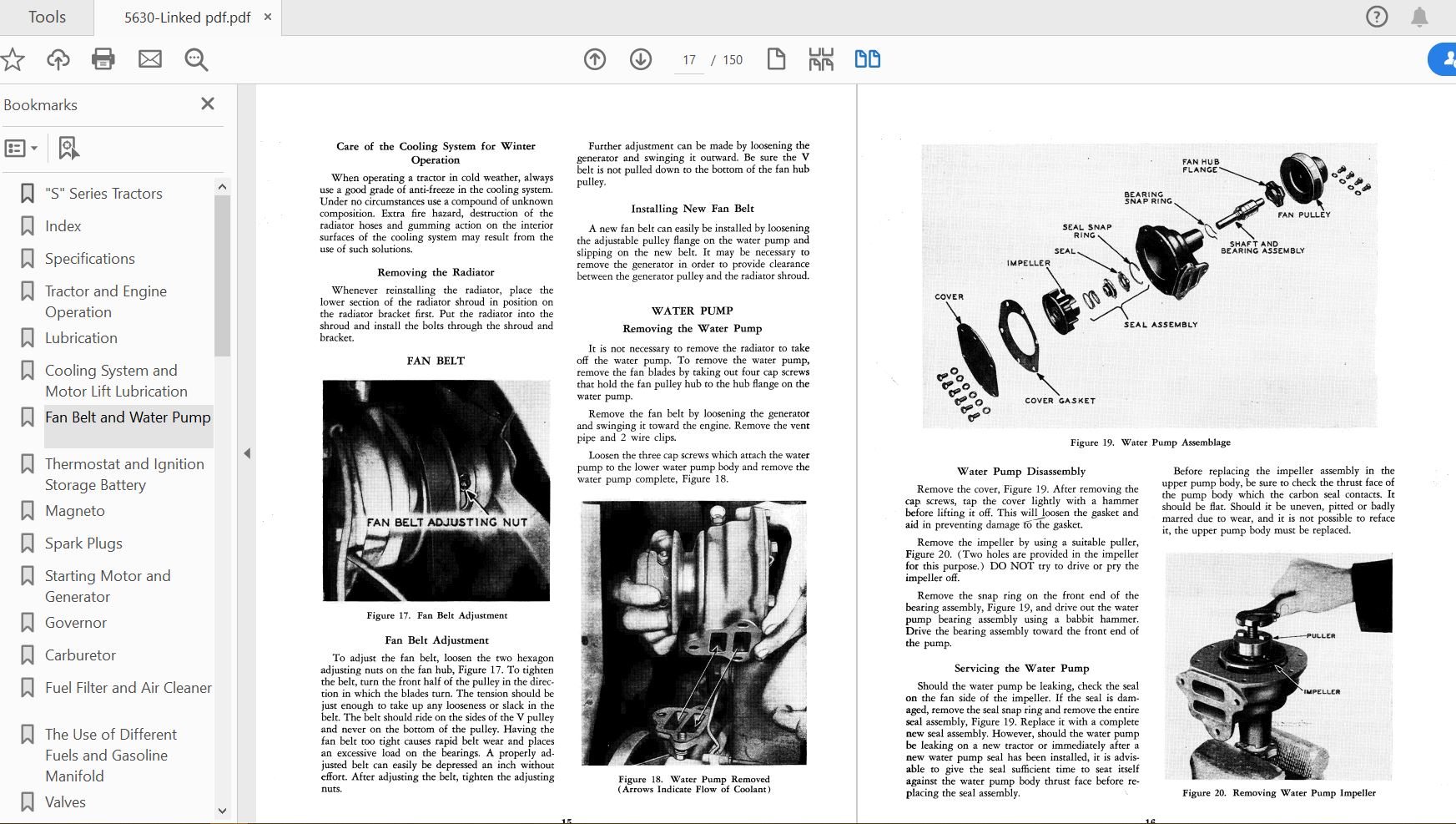Open Tractor and Engine Operation bookmark
This screenshot has height=824, width=1456.
click(x=106, y=301)
